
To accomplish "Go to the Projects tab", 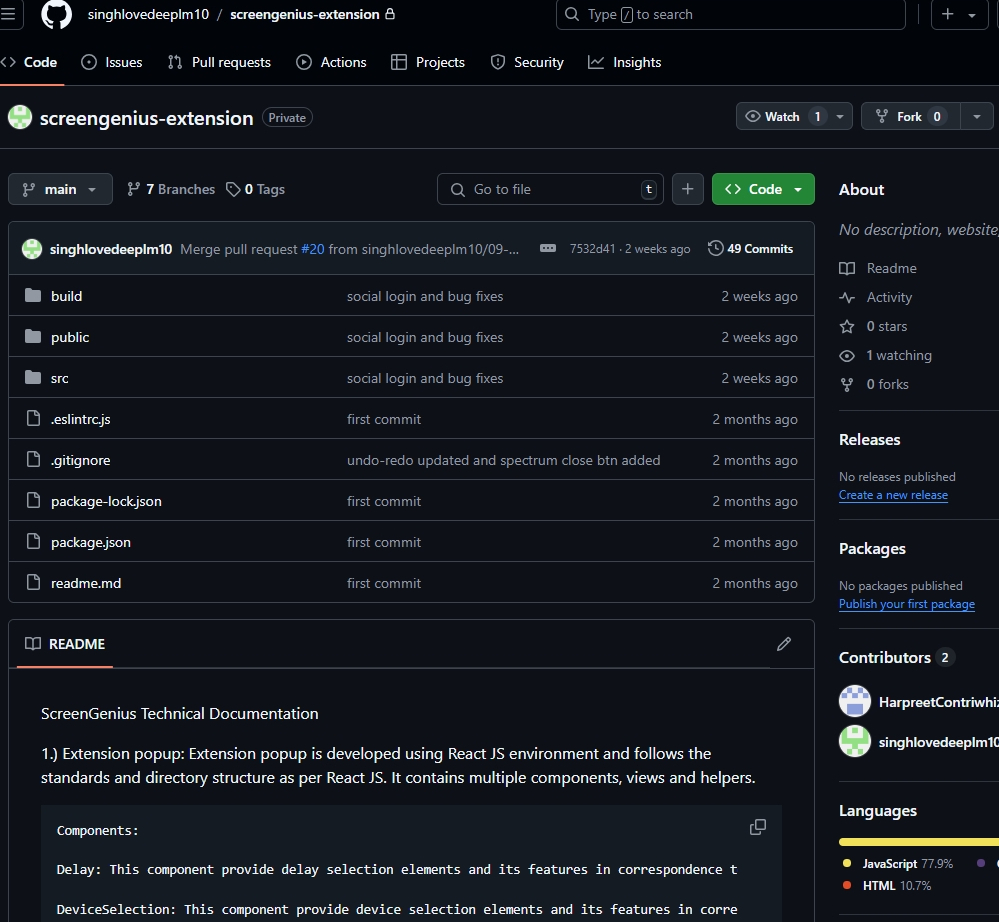I will pos(428,62).
